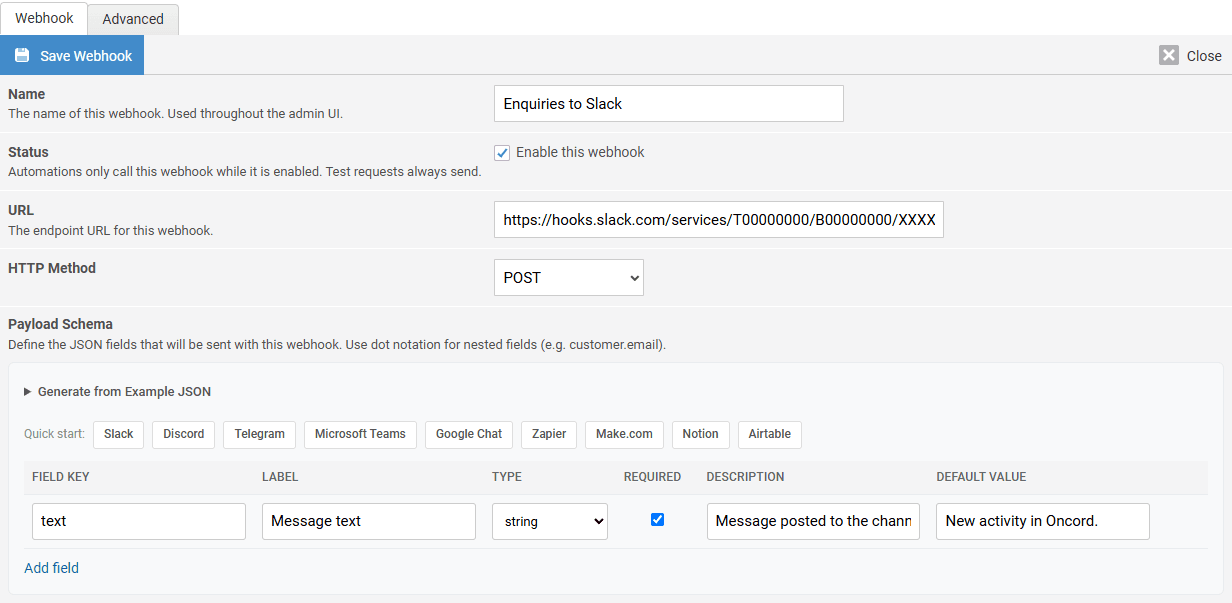Expand Generate from Example JSON

coord(117,392)
